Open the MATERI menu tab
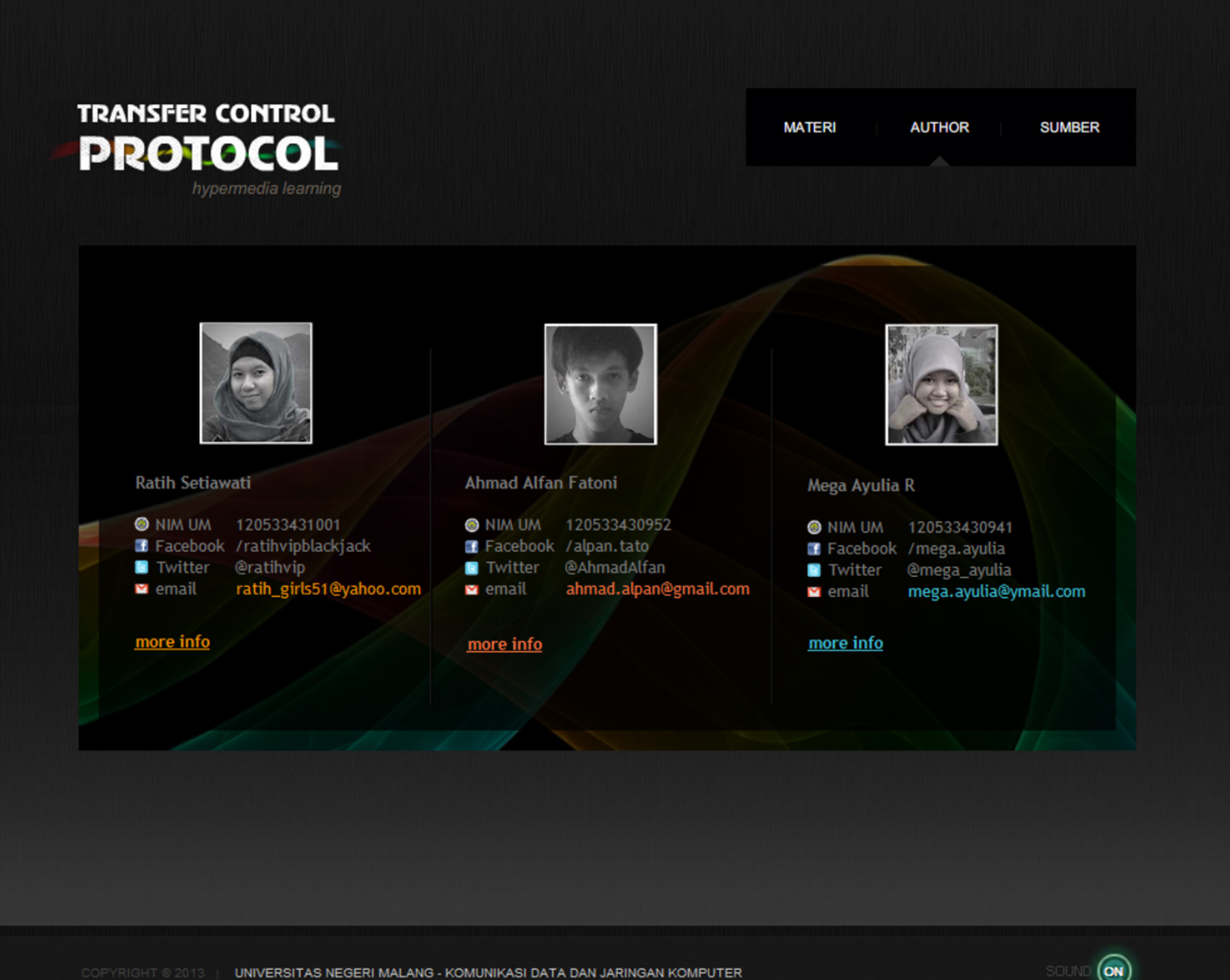 click(x=810, y=128)
